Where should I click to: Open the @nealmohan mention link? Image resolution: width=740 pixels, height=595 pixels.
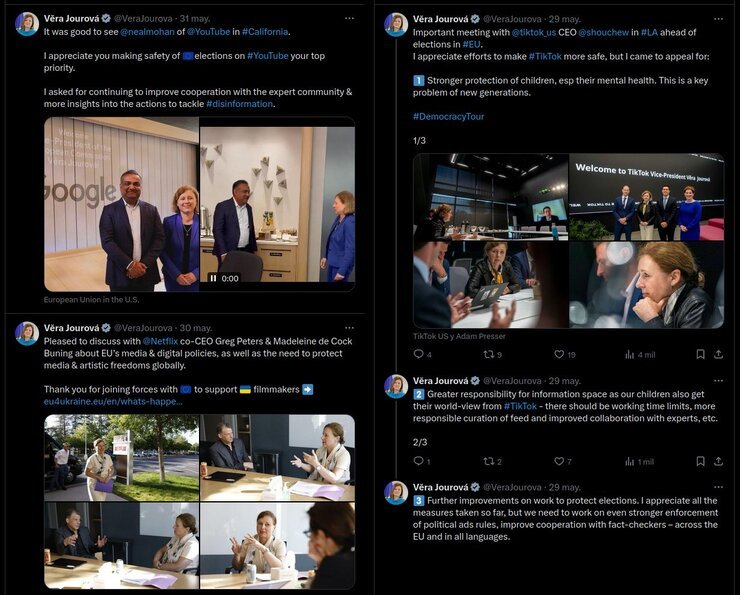(147, 32)
